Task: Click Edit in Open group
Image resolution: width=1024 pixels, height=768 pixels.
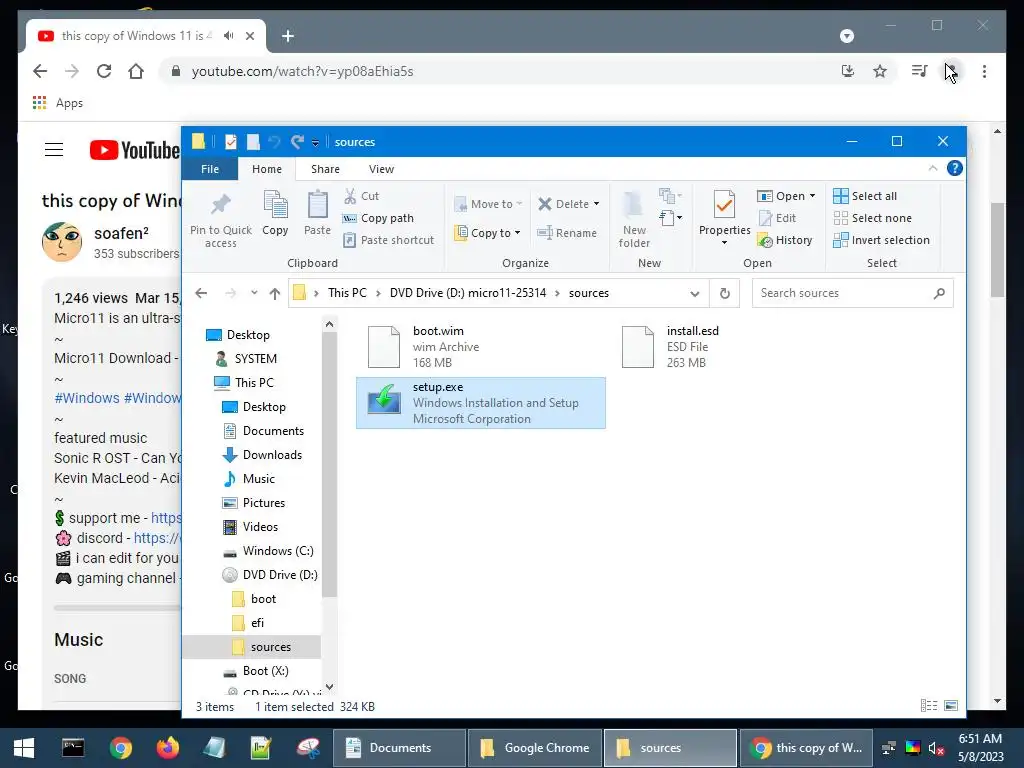Action: 777,218
